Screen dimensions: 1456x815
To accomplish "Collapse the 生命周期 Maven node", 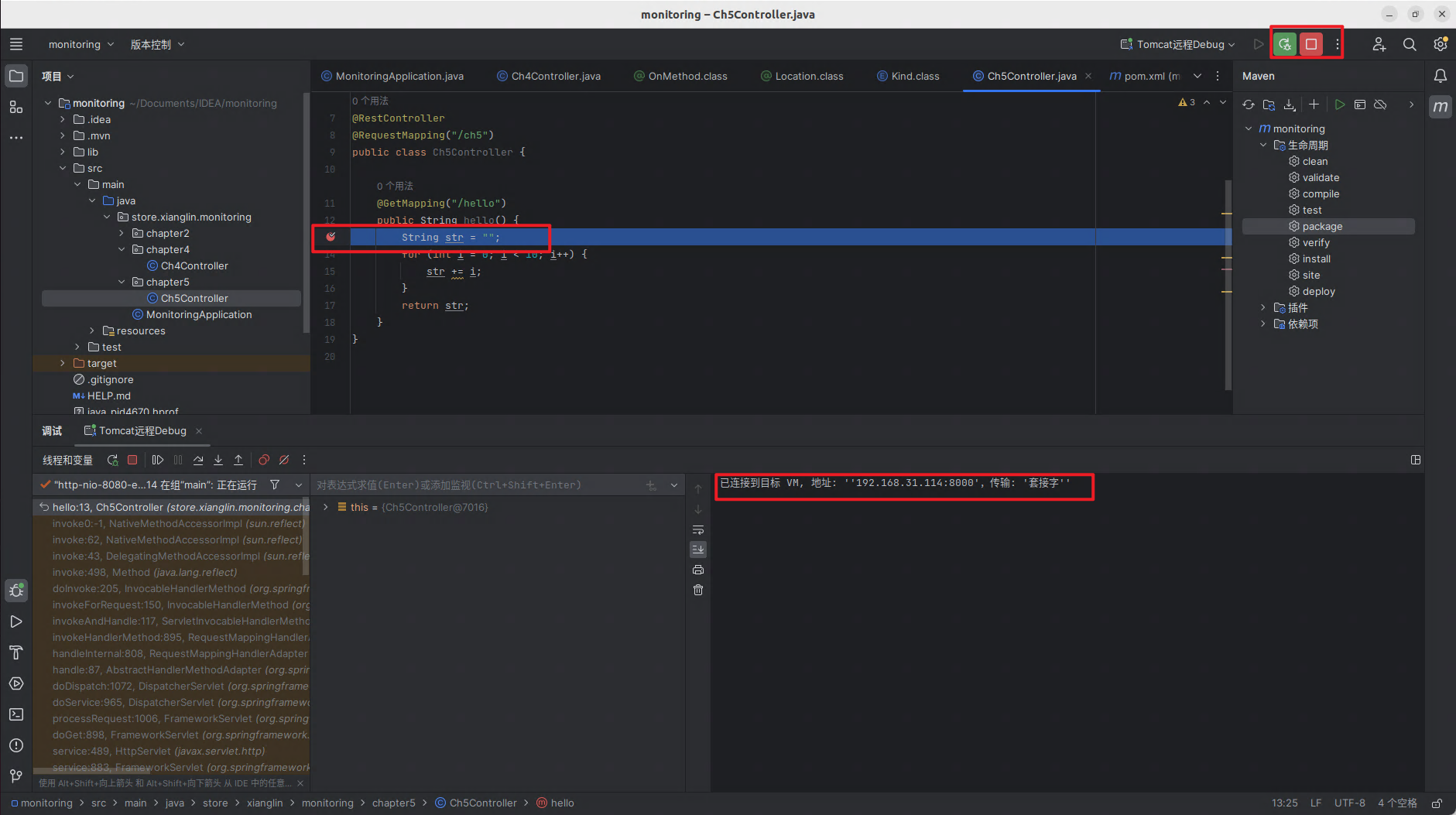I will click(1263, 145).
